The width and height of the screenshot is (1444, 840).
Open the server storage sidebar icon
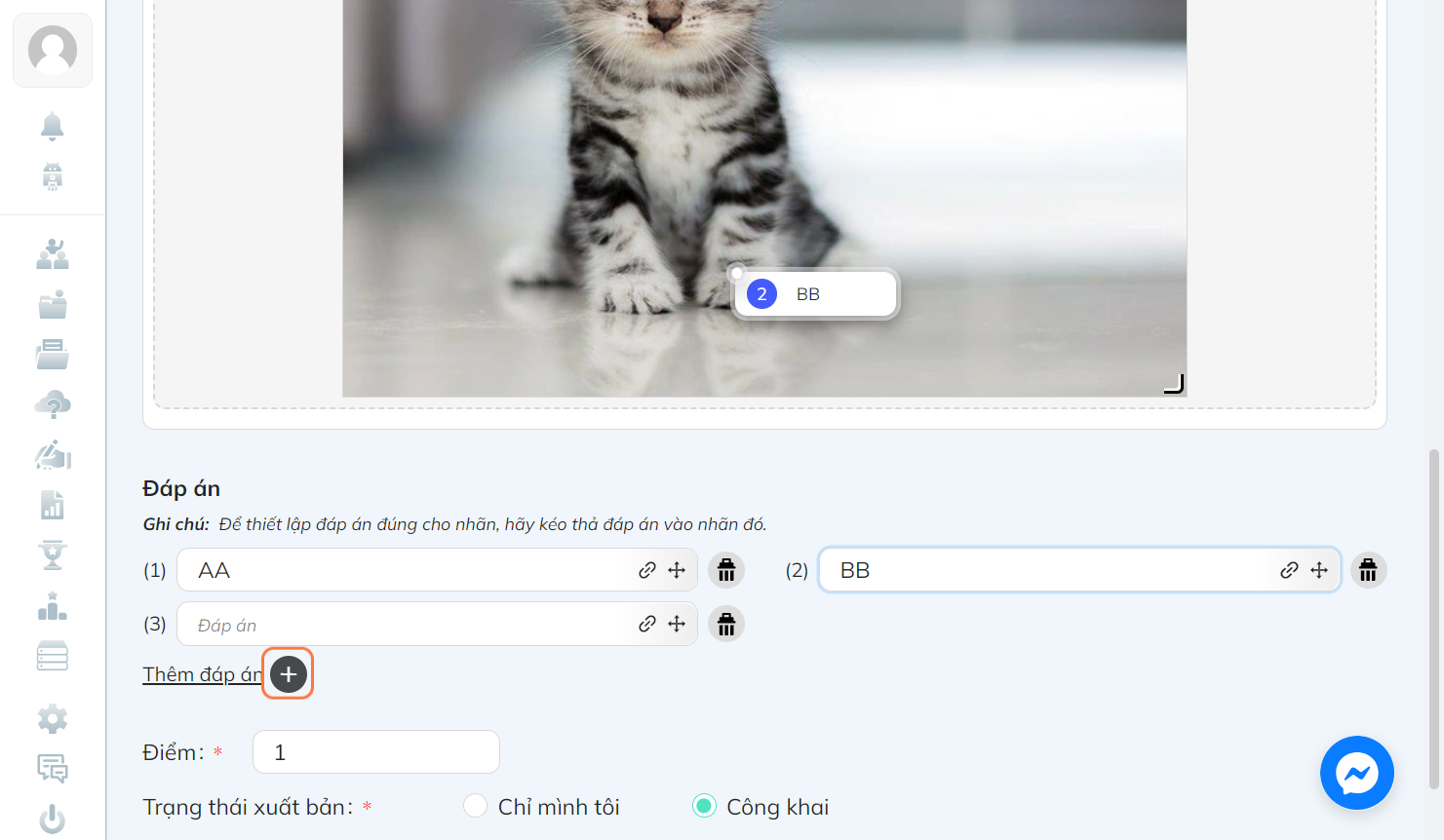point(53,657)
